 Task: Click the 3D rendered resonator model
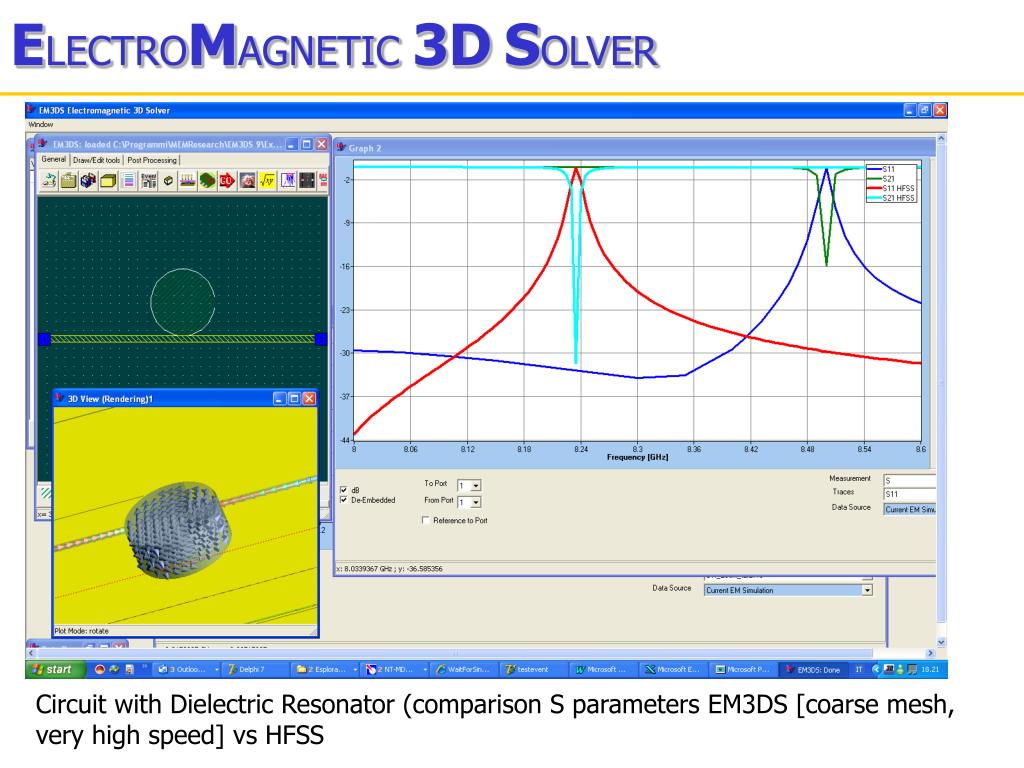tap(178, 530)
